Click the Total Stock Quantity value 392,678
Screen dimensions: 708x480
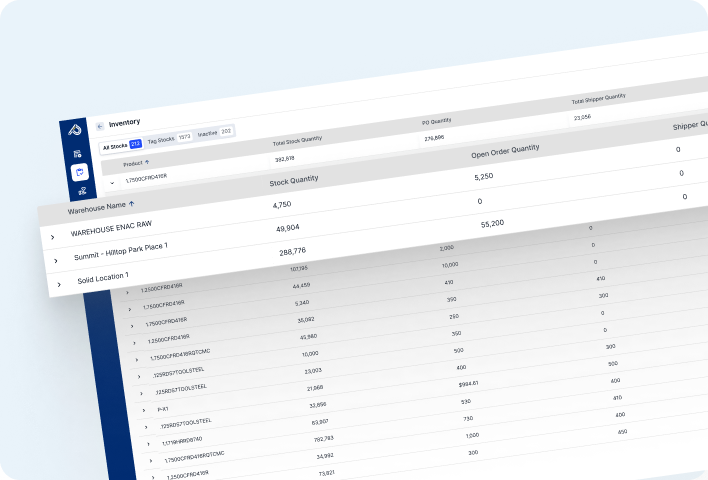tap(284, 159)
